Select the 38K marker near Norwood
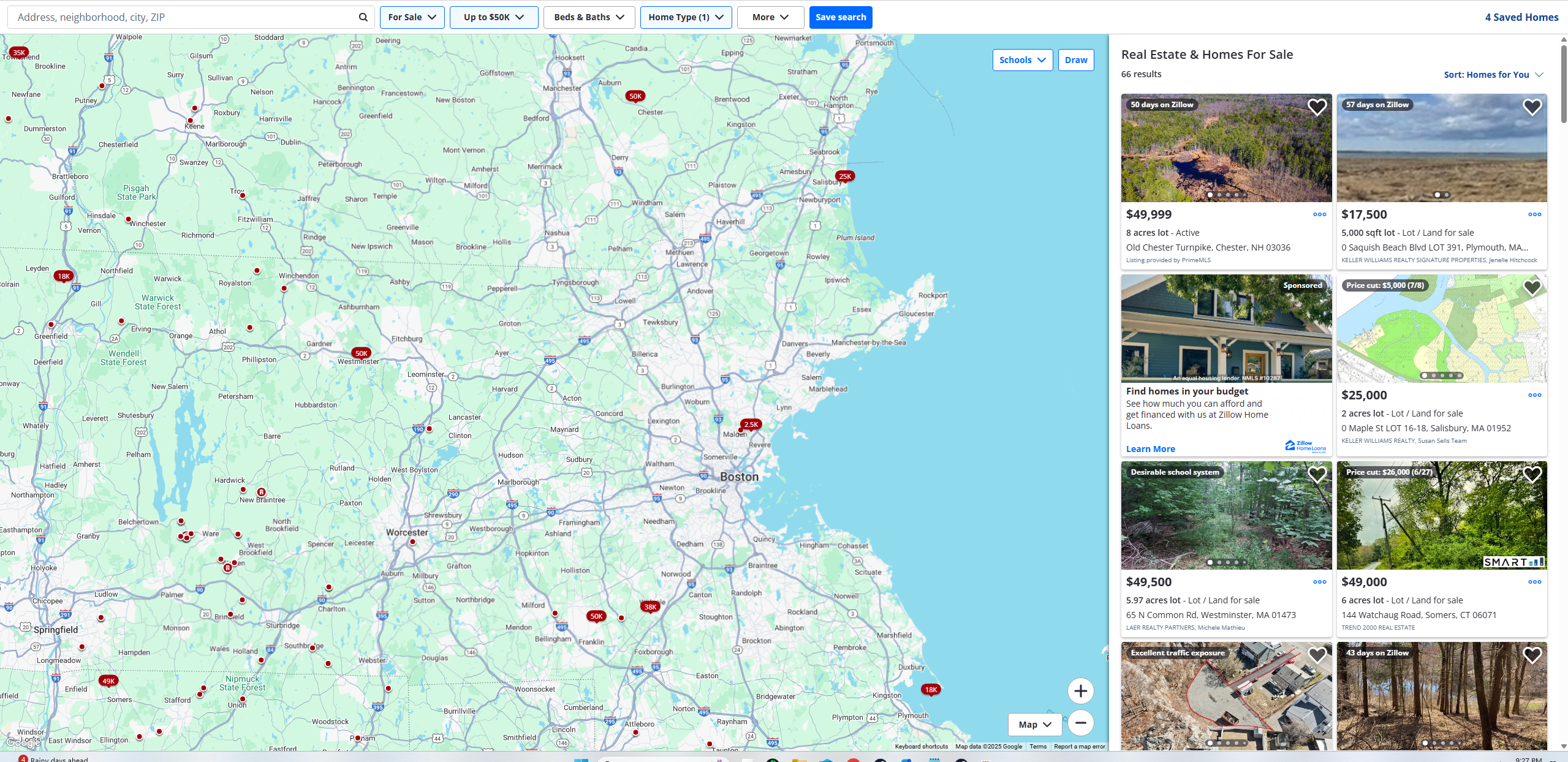1568x762 pixels. click(x=650, y=607)
